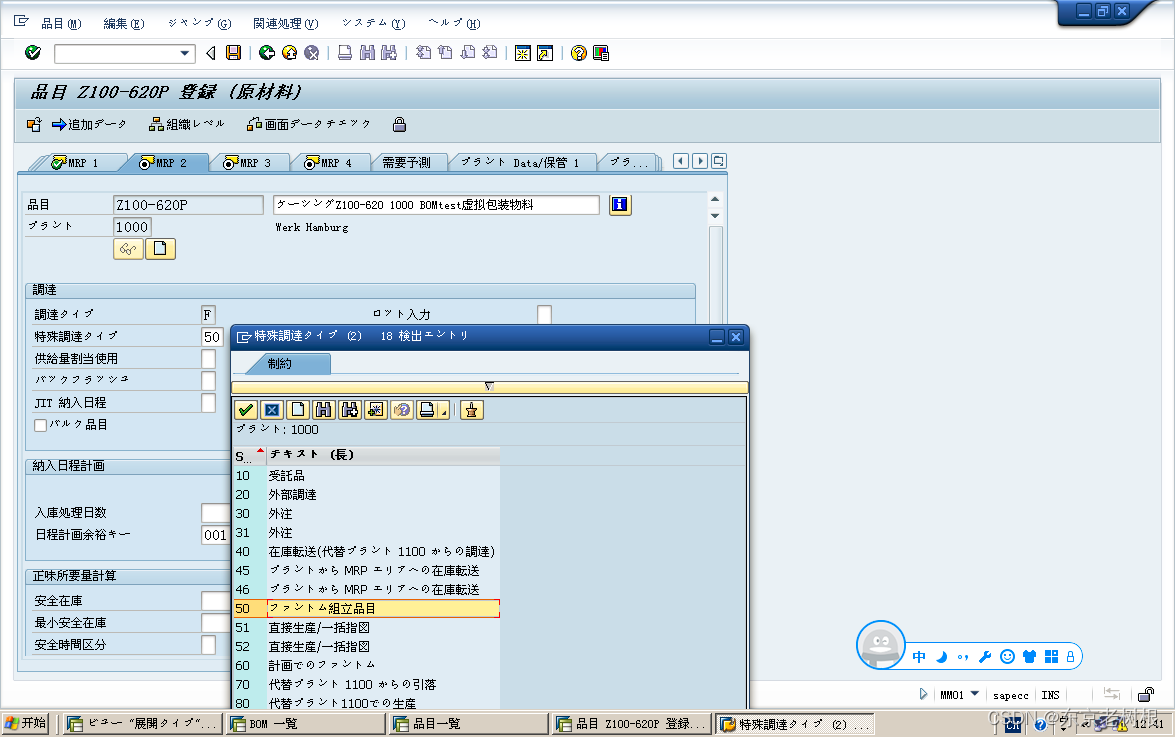This screenshot has height=737, width=1175.
Task: Click the popup Find binoculars icon
Action: [324, 410]
